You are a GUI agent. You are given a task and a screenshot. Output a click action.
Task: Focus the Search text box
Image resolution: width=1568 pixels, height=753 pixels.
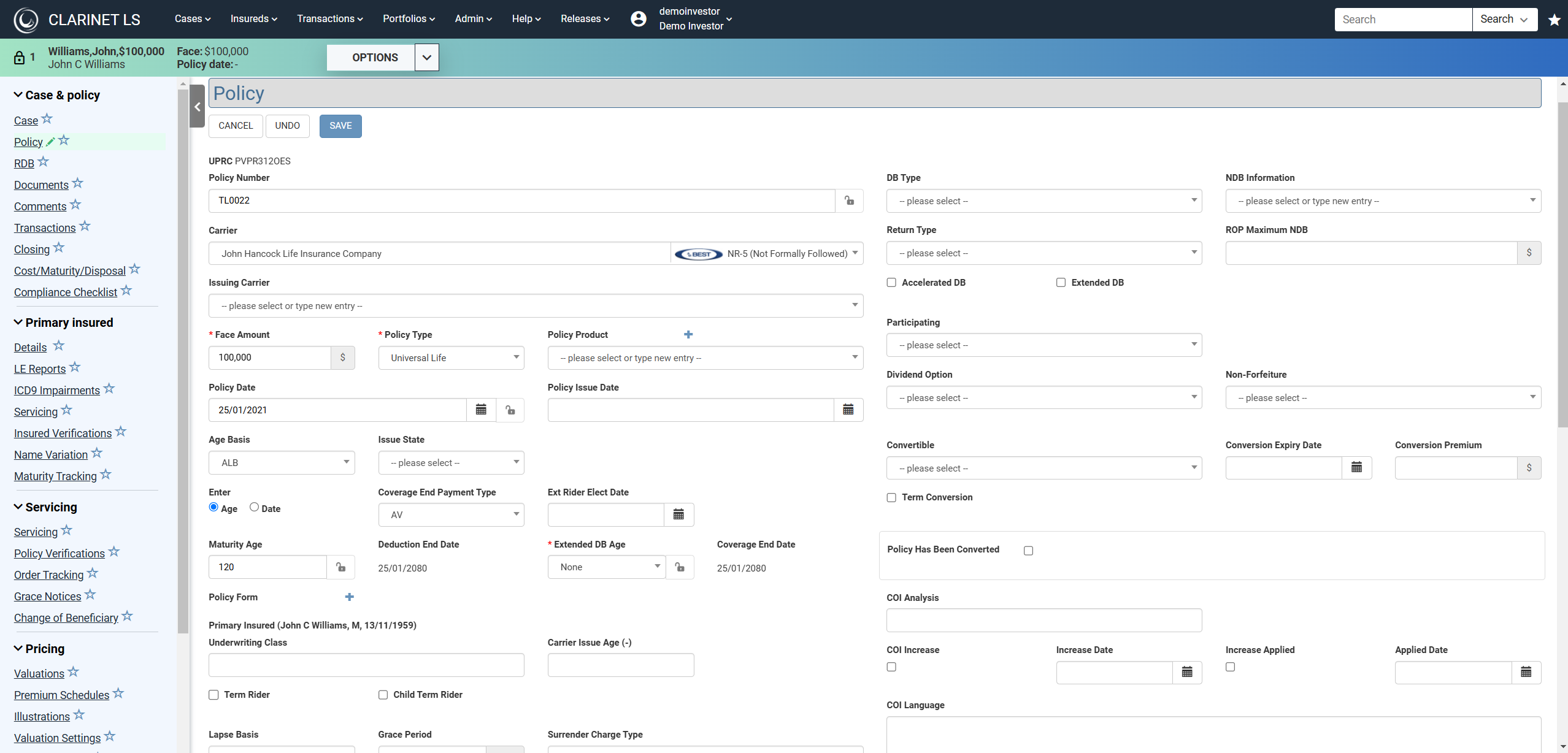click(x=1403, y=19)
